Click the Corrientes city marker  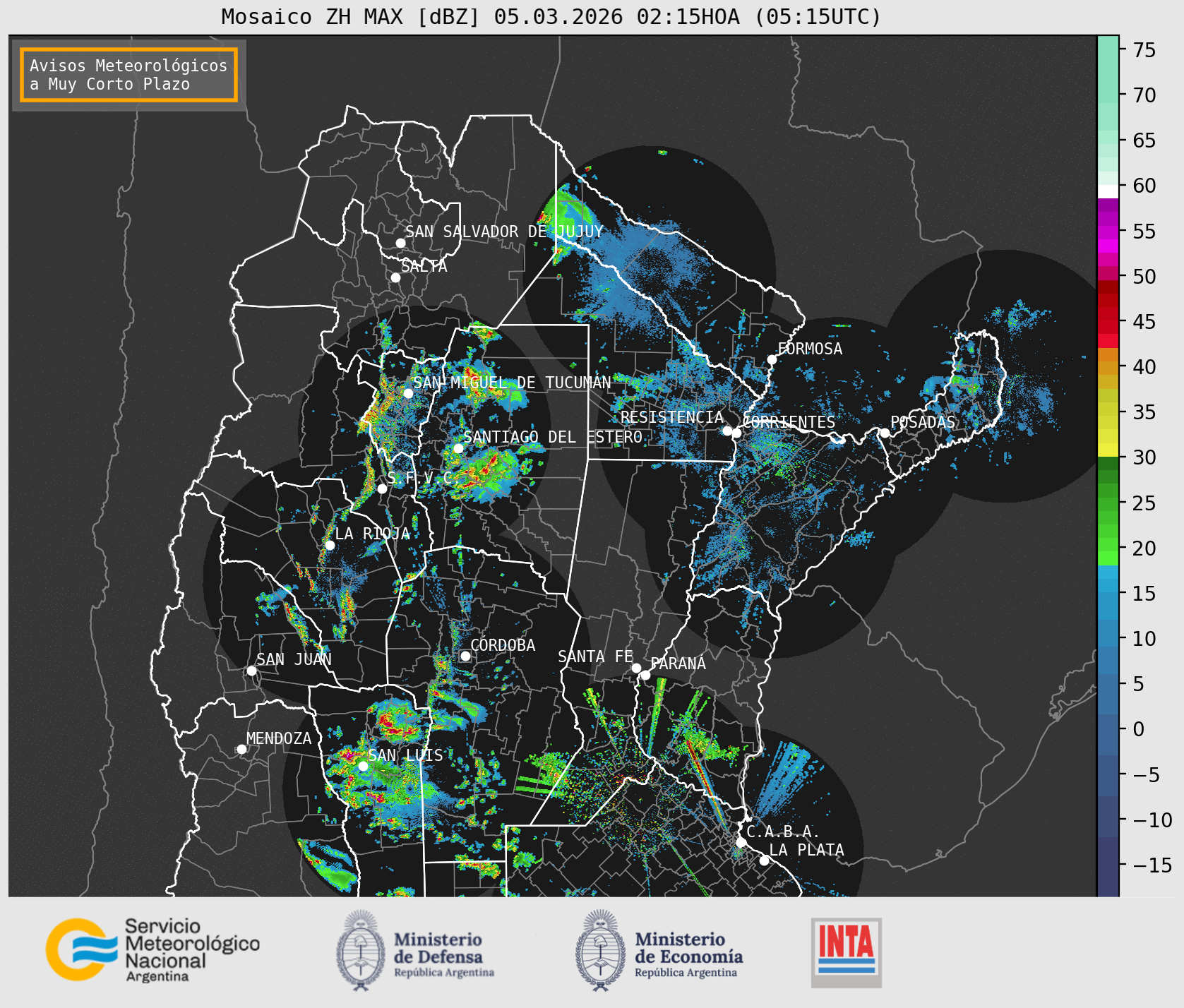click(736, 433)
